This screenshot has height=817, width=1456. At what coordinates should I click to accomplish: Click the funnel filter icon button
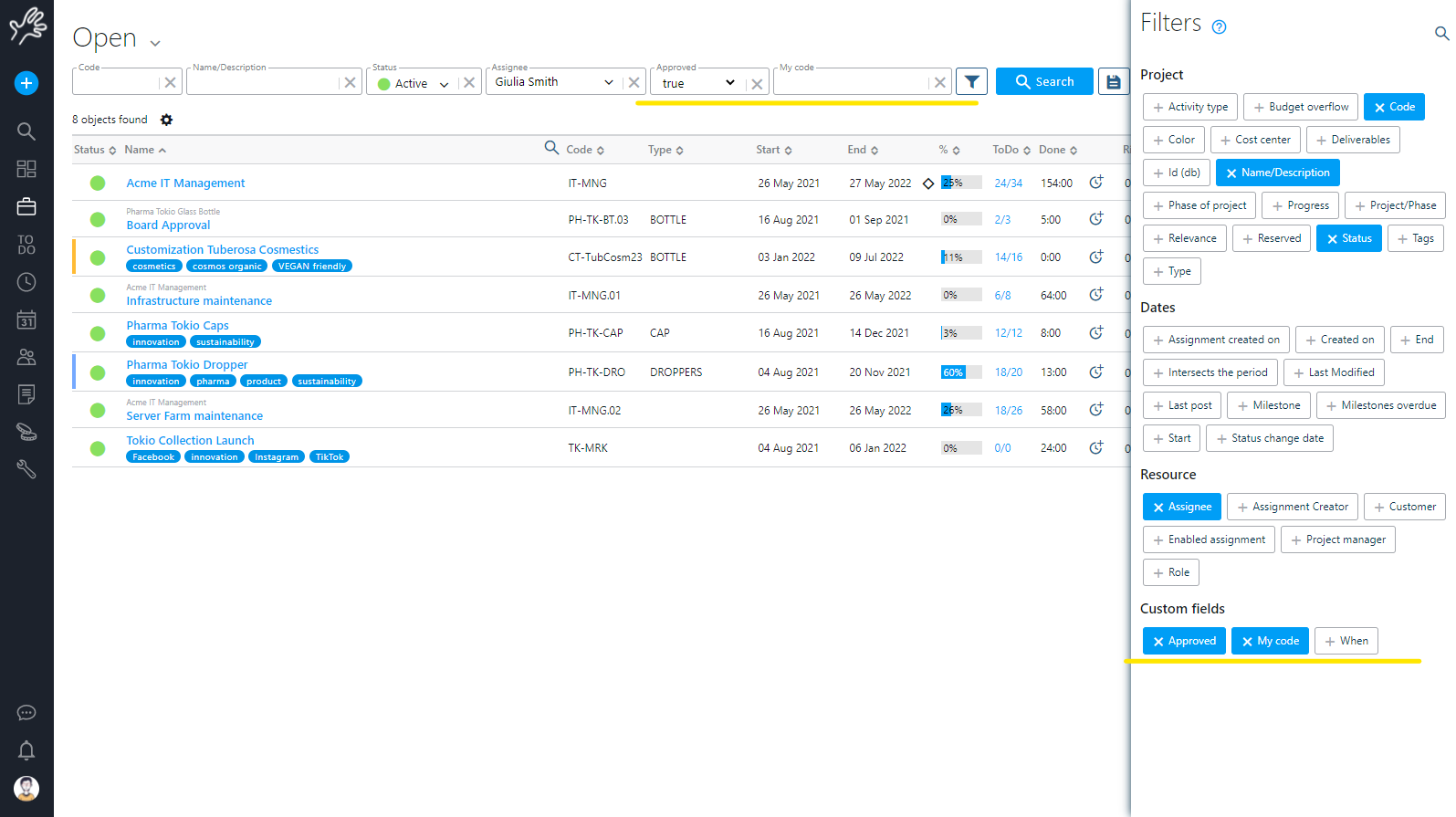tap(971, 82)
